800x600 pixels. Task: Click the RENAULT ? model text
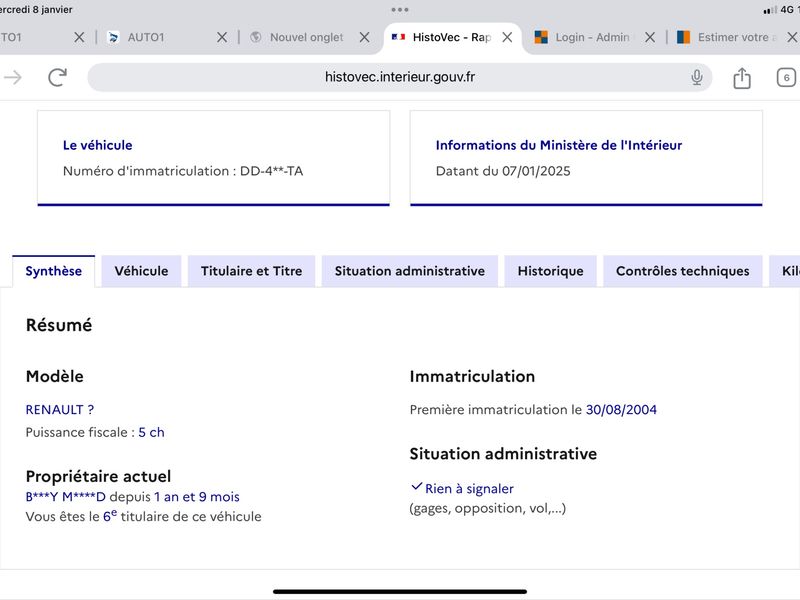[x=60, y=410]
